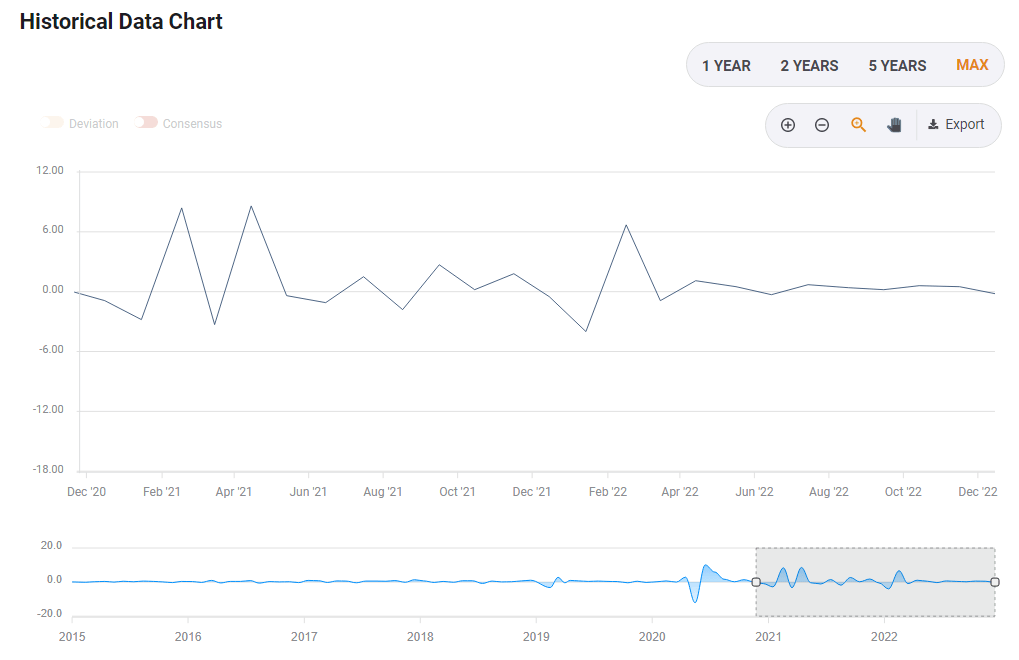
Task: Click the peak data point near Apr '21
Action: tap(251, 206)
